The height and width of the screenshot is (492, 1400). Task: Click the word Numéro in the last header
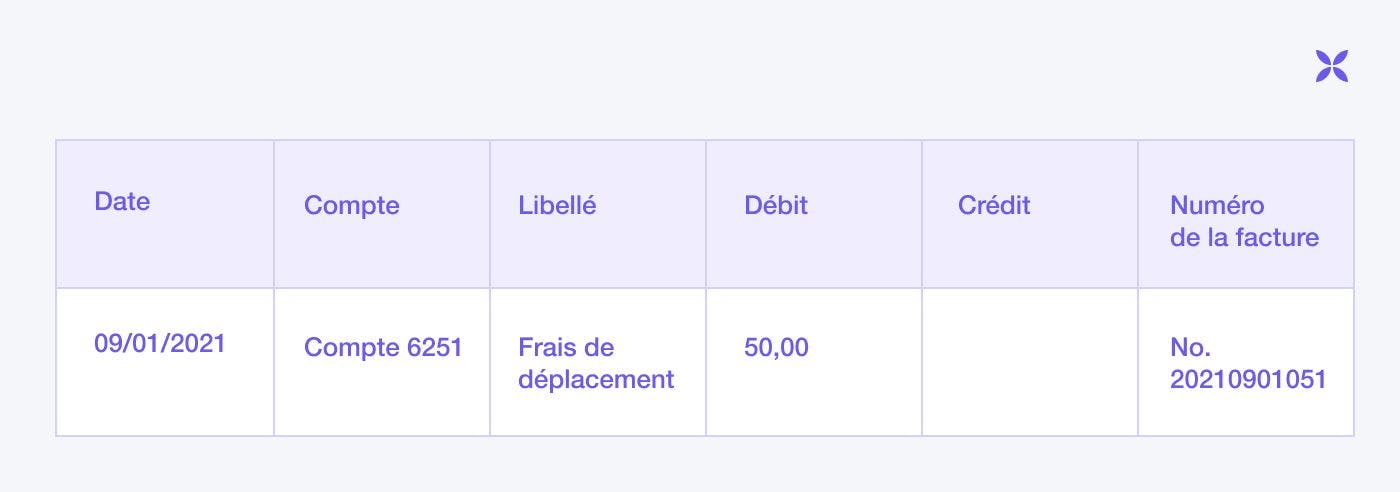click(1217, 205)
